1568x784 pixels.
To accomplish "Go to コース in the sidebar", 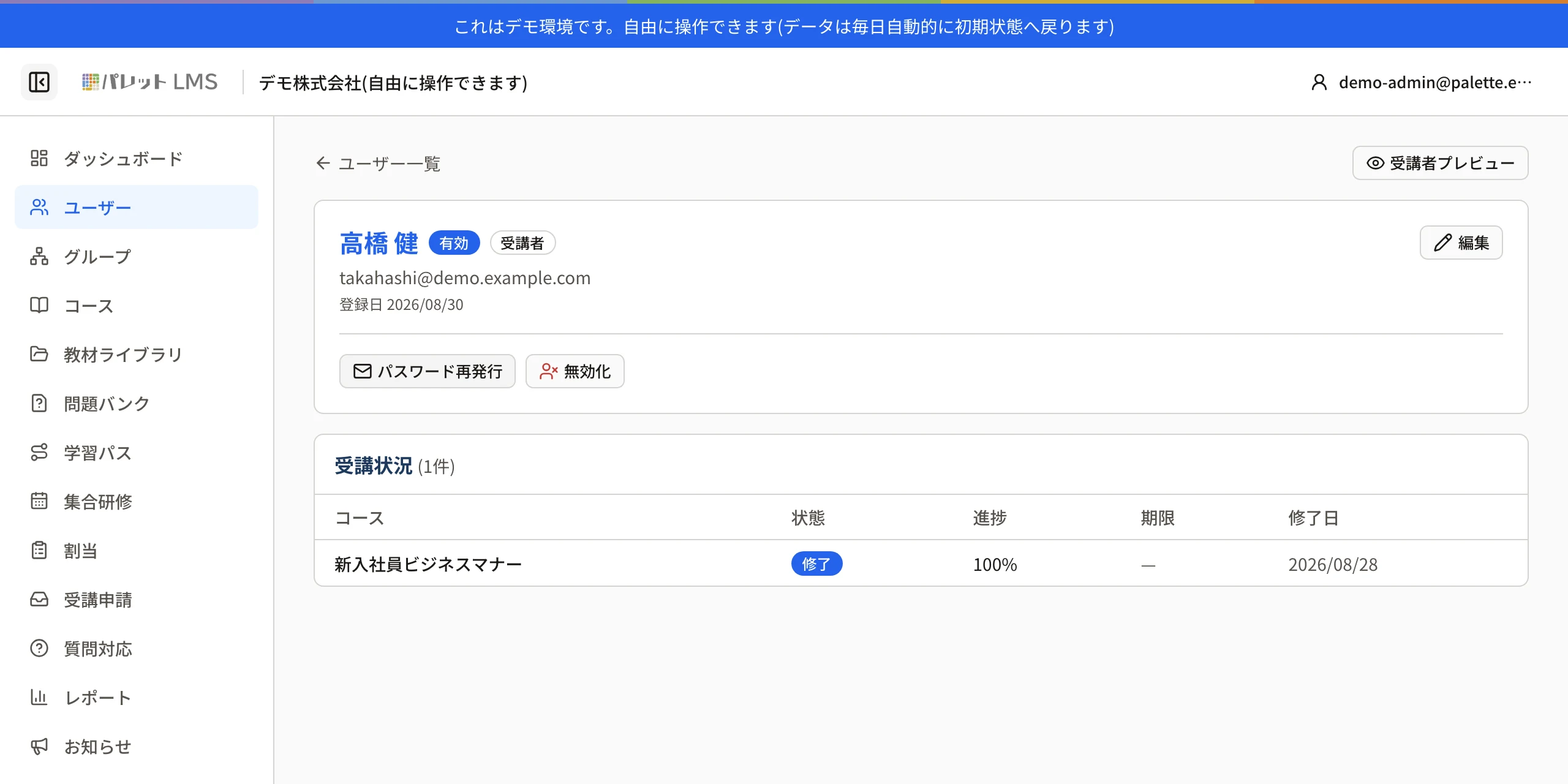I will pos(137,305).
